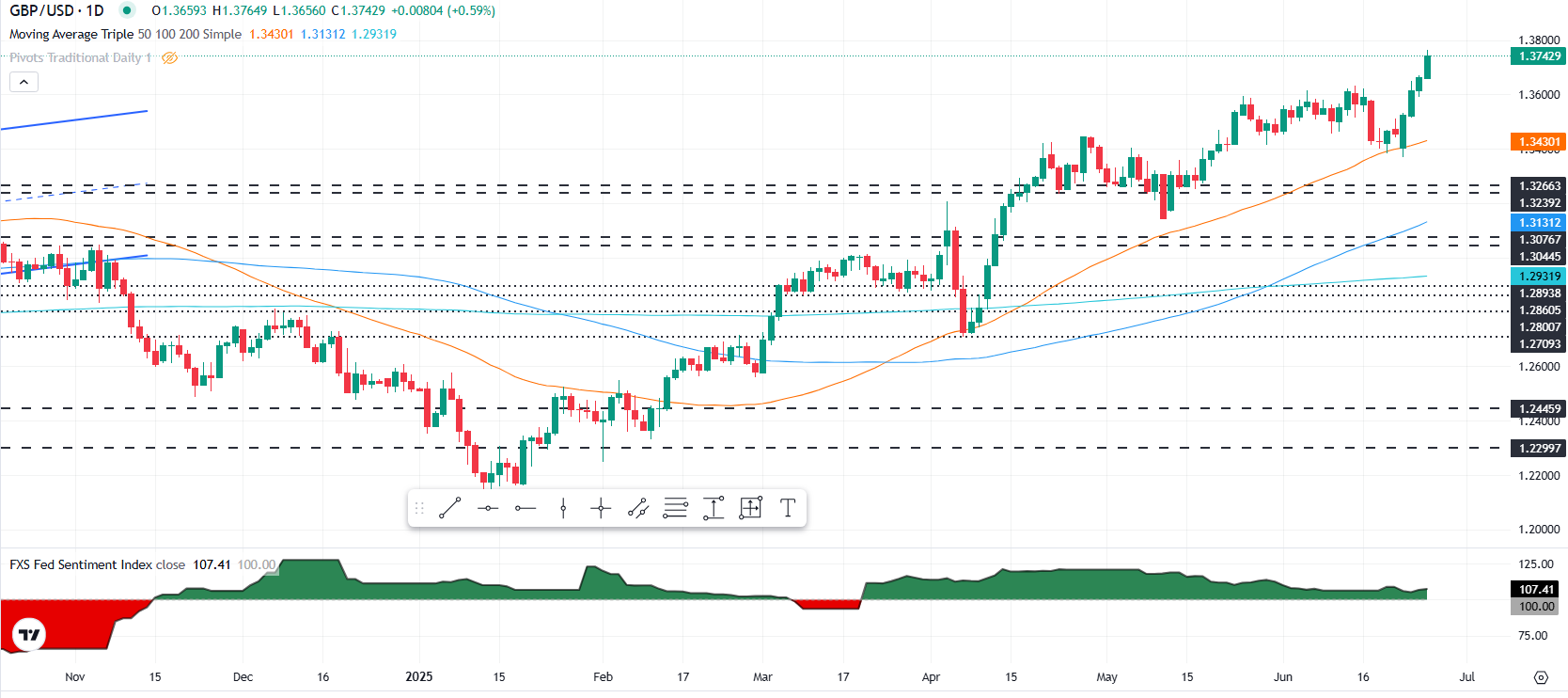Select the Text annotation tool
This screenshot has width=1568, height=698.
point(788,509)
